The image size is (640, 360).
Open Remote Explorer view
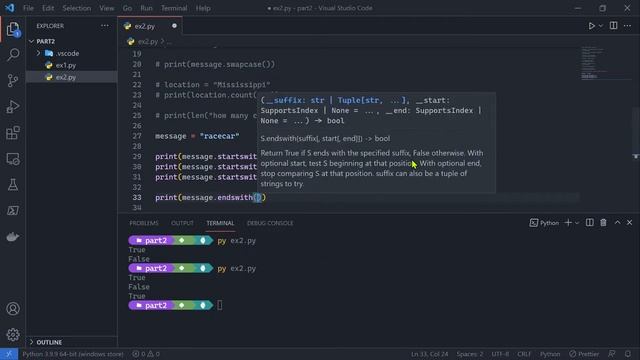[x=13, y=159]
